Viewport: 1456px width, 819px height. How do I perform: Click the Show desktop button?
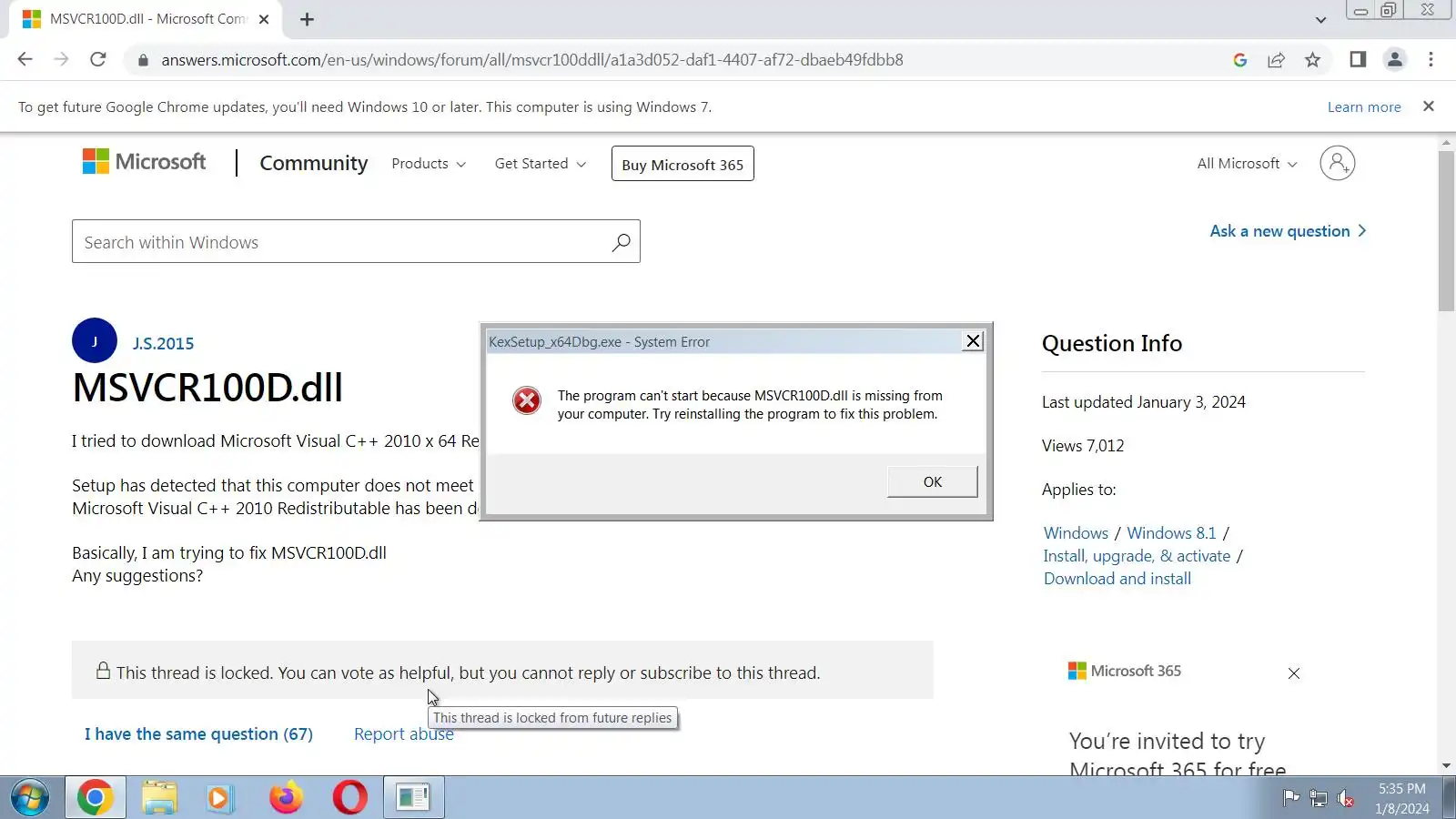pyautogui.click(x=1449, y=798)
